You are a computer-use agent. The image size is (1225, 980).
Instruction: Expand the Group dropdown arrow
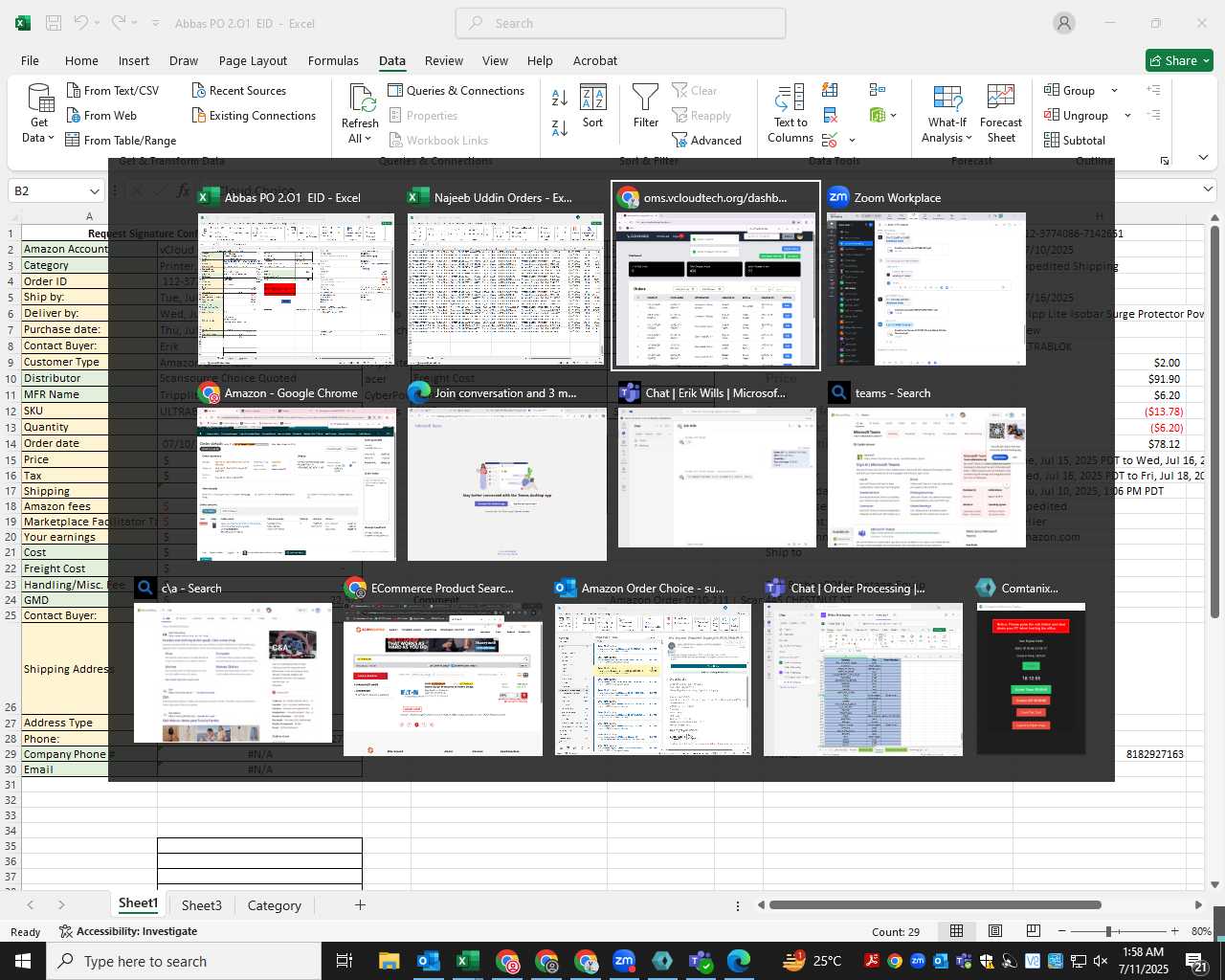[1114, 90]
